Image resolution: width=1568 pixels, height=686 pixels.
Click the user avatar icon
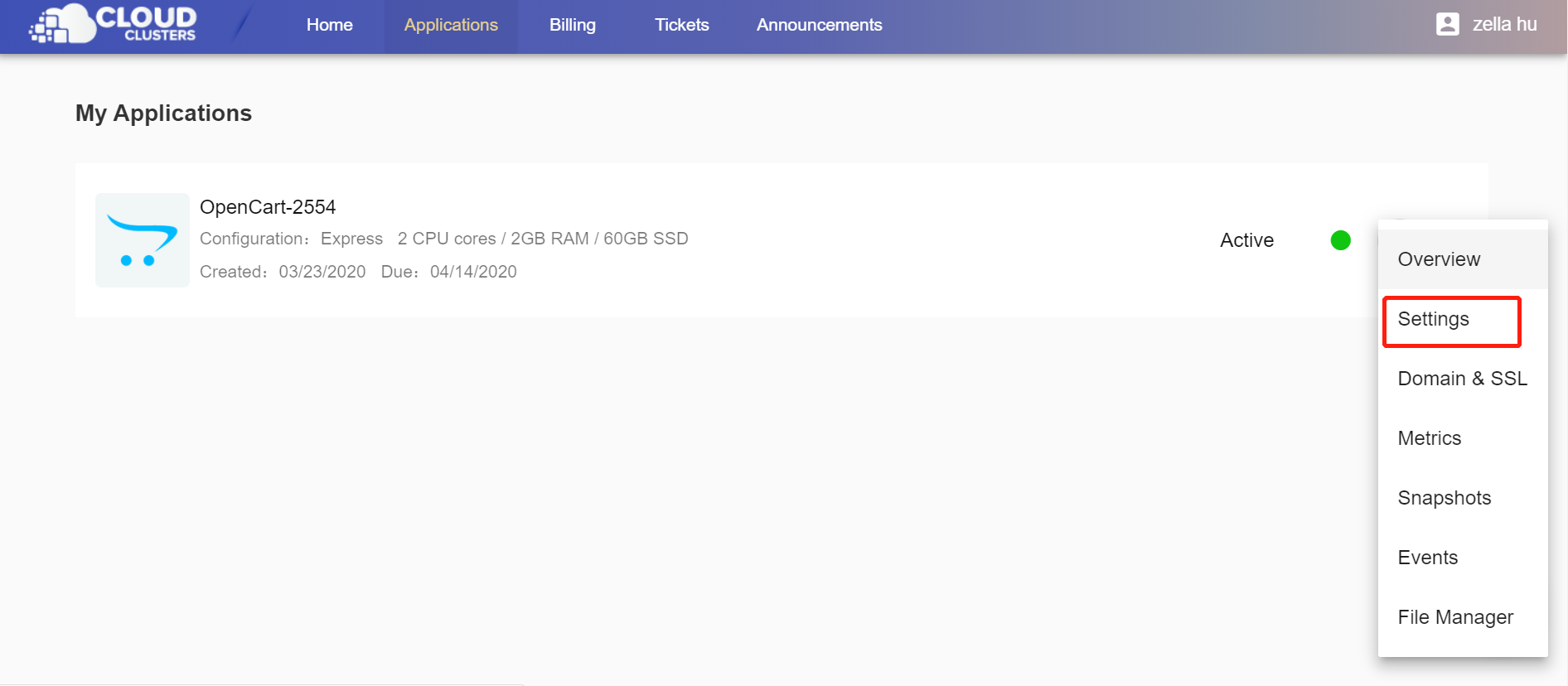[1447, 24]
